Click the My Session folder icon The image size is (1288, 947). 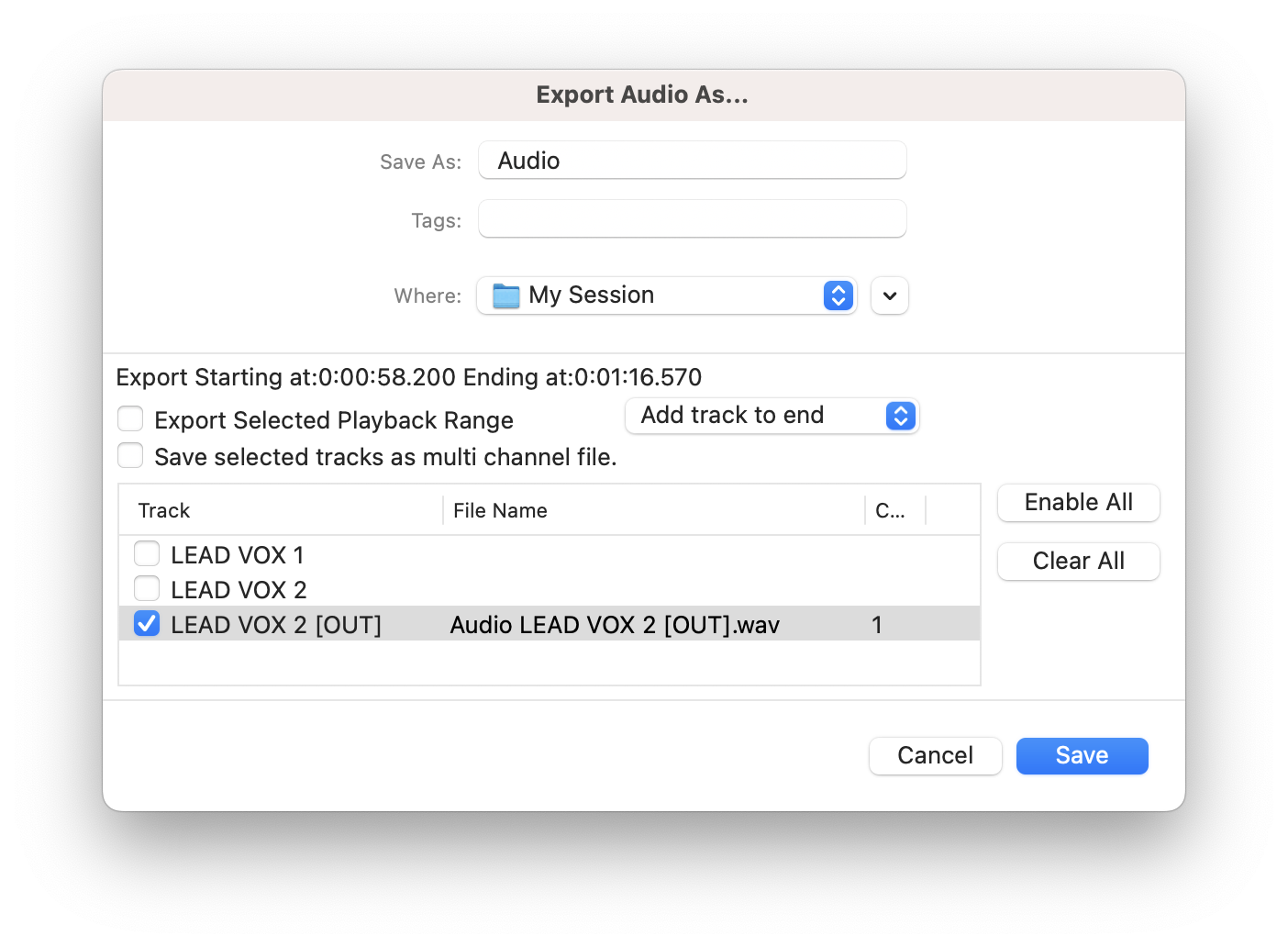click(505, 295)
